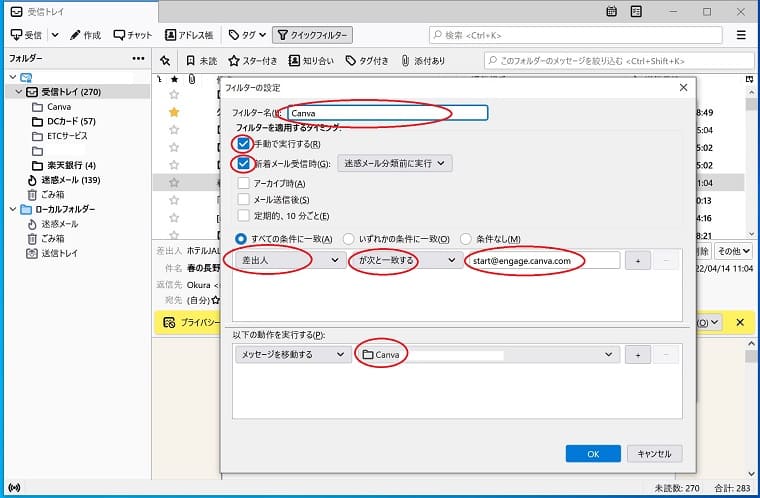Sort by star column header
Viewport: 760px width, 498px height.
[x=174, y=79]
